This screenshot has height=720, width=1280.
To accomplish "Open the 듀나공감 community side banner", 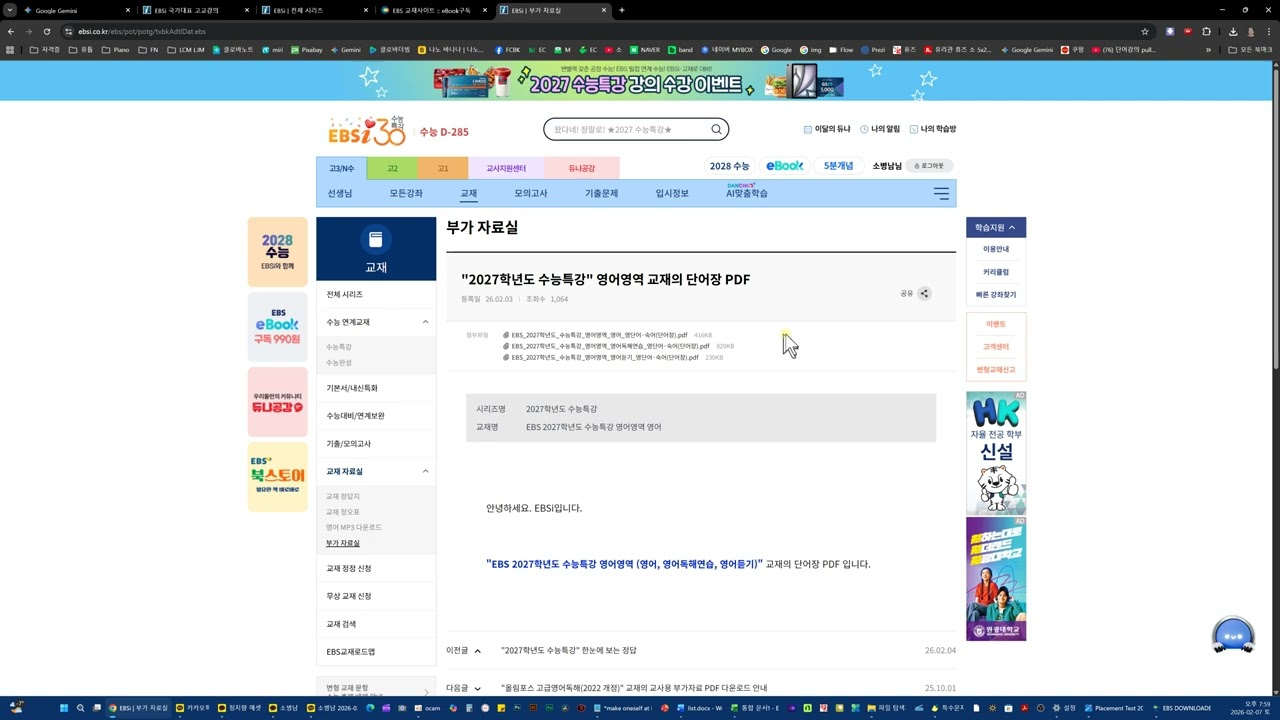I will [x=277, y=402].
